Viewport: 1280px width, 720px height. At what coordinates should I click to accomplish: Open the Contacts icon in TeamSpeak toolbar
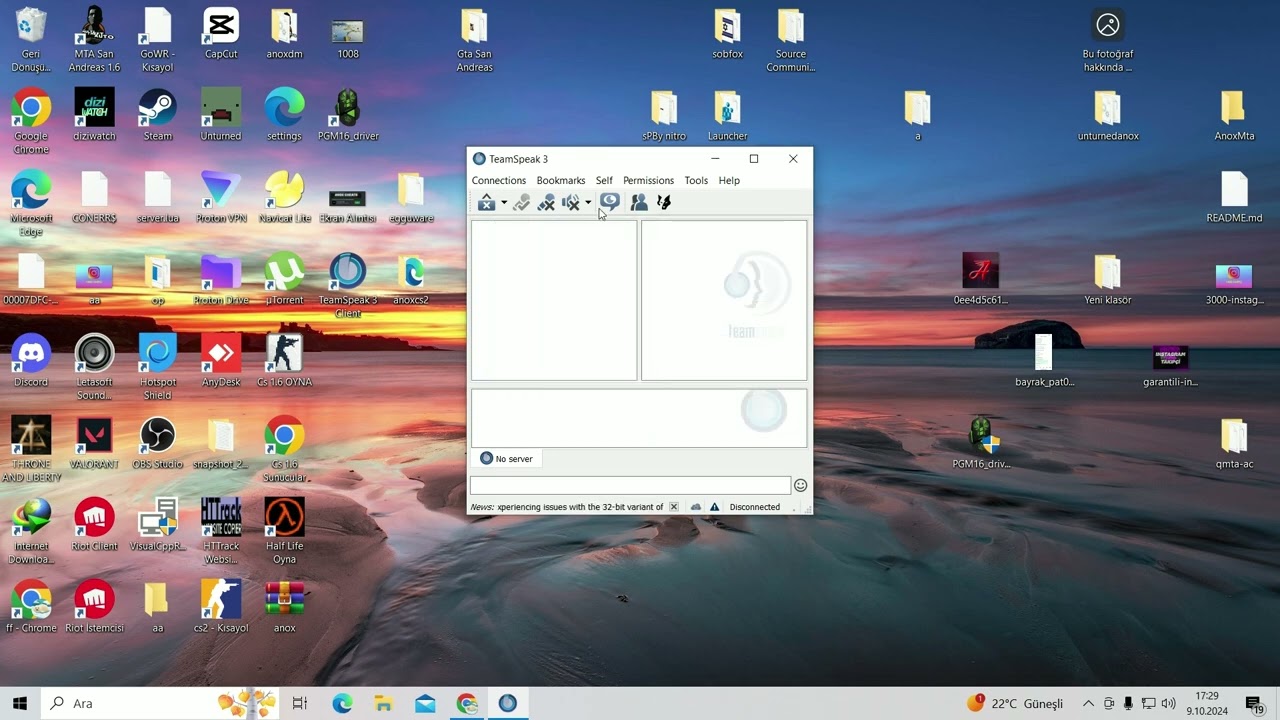(639, 203)
